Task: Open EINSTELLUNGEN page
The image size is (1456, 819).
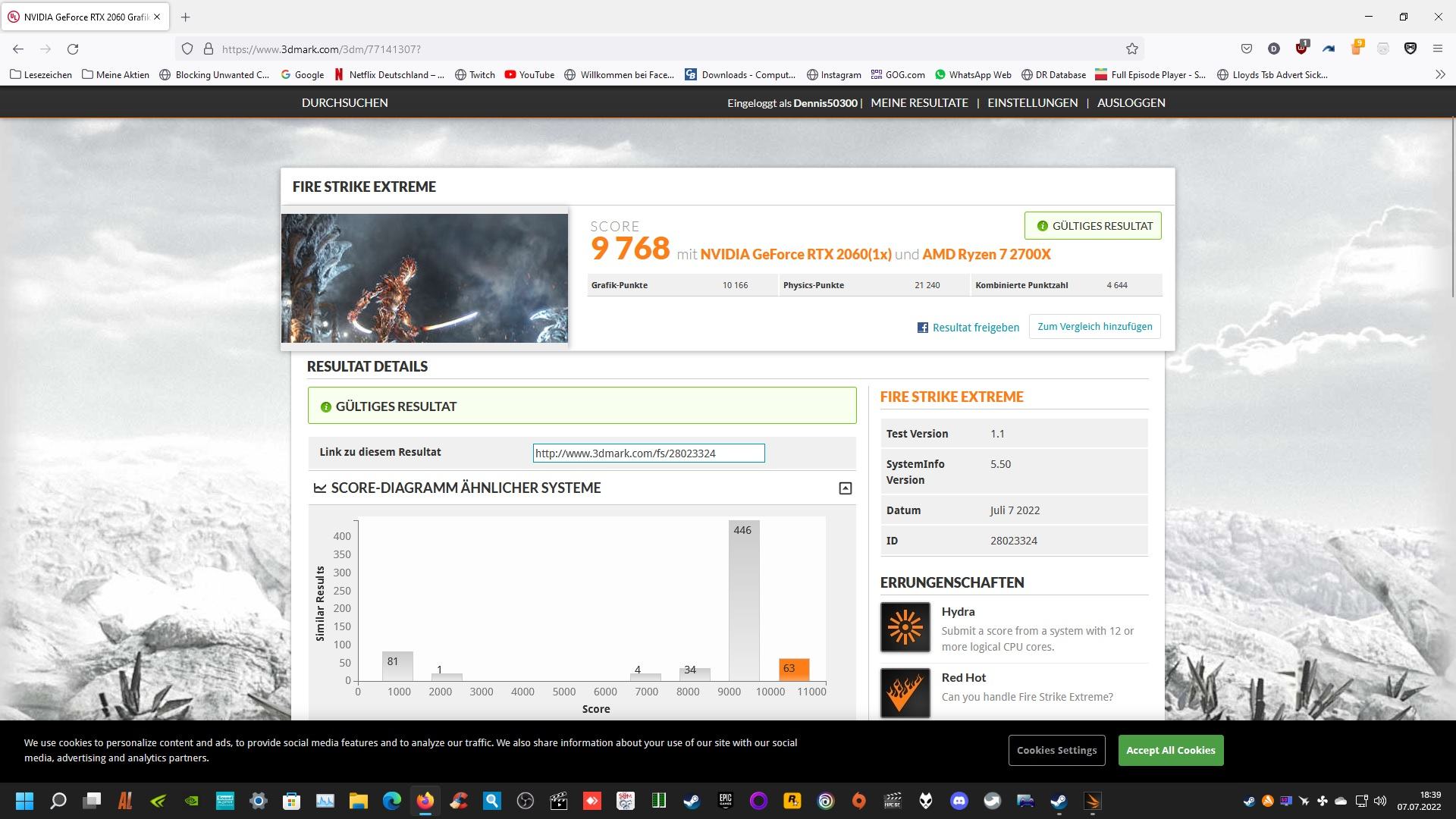Action: tap(1032, 102)
